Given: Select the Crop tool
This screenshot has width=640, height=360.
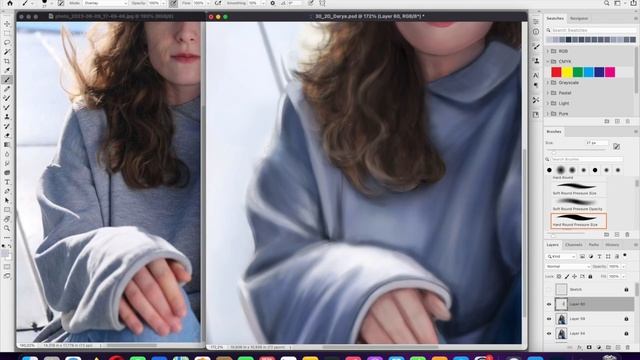Looking at the screenshot, I should pos(7,61).
